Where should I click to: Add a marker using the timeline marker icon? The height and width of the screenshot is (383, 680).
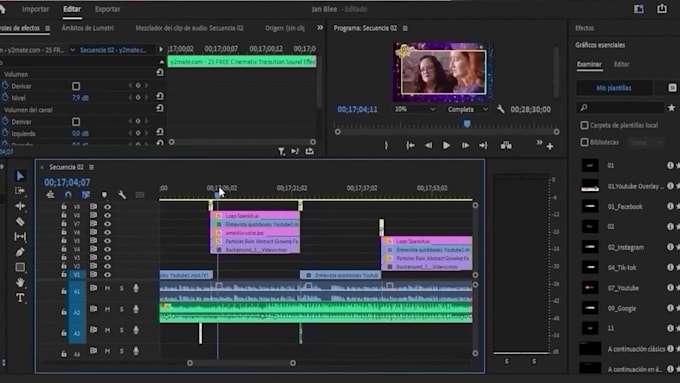click(104, 195)
